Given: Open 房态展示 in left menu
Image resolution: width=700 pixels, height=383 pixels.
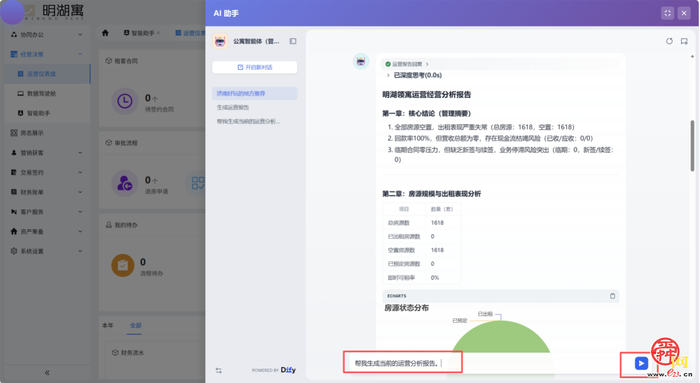Looking at the screenshot, I should click(47, 133).
